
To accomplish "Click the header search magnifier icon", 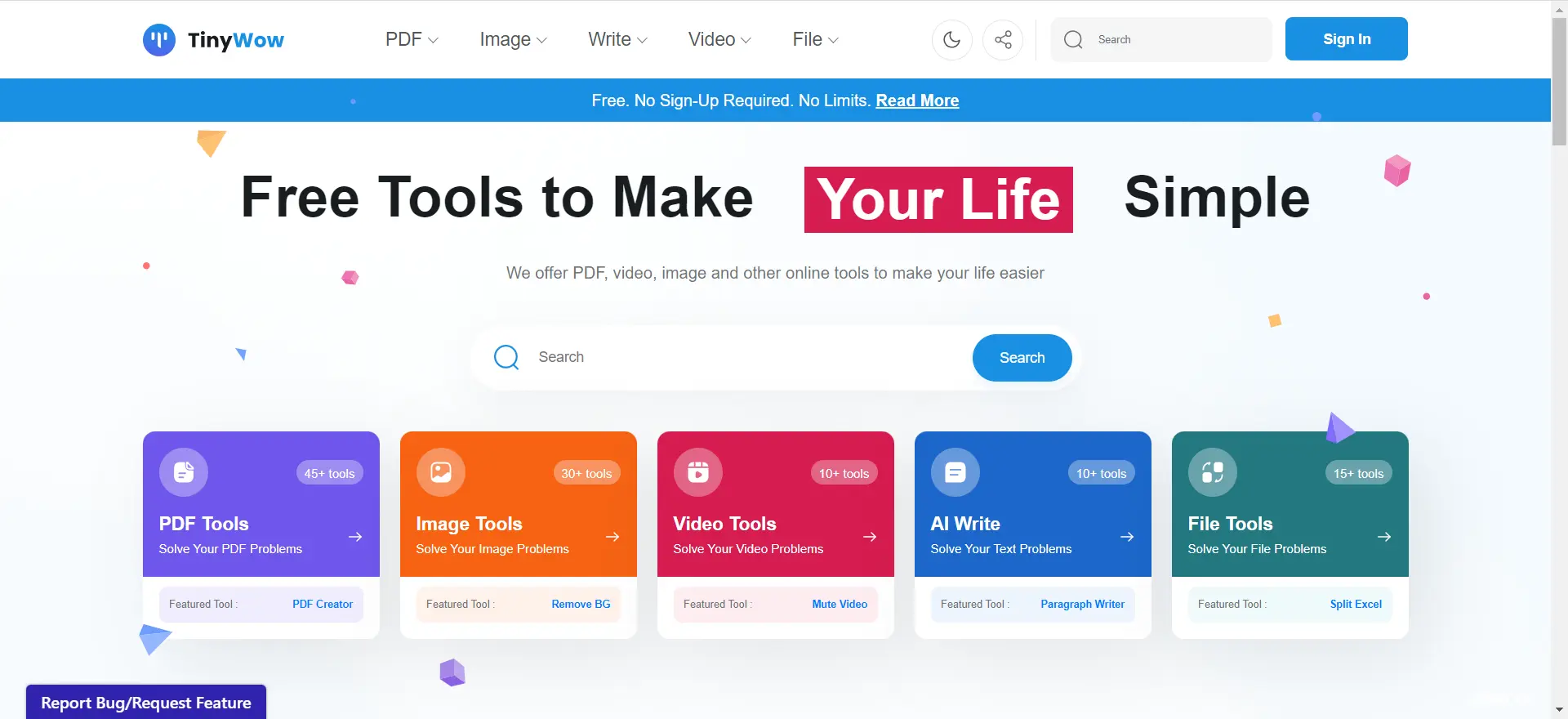I will coord(1073,39).
